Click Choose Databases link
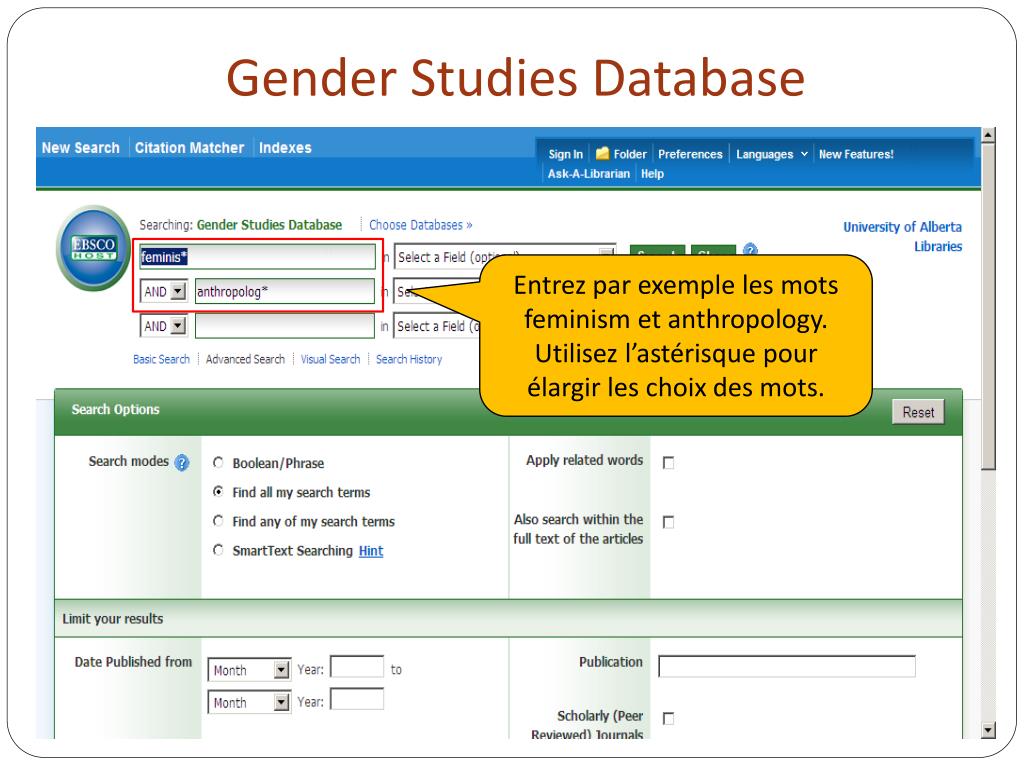 421,225
